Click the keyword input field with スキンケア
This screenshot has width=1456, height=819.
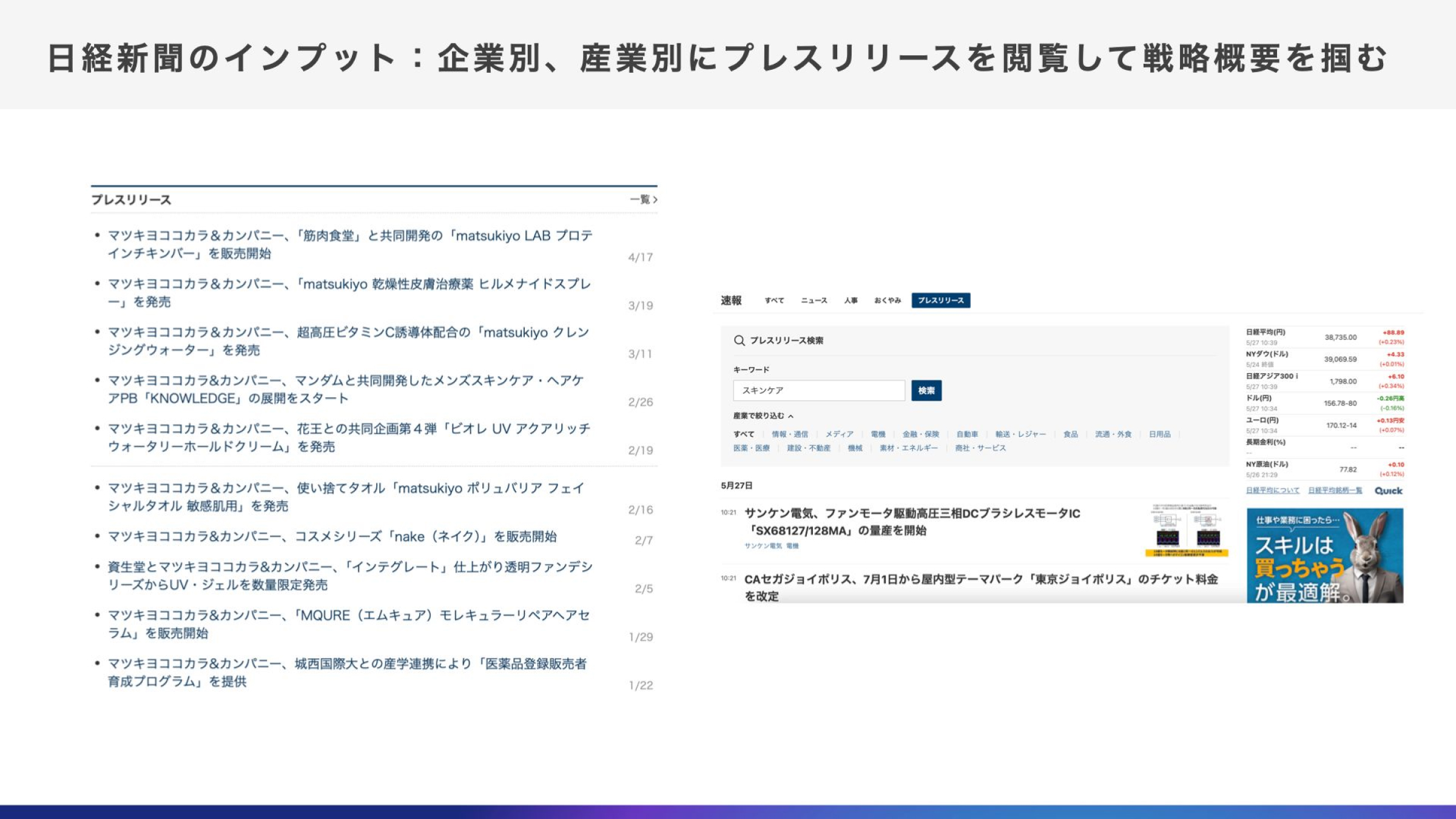click(818, 391)
